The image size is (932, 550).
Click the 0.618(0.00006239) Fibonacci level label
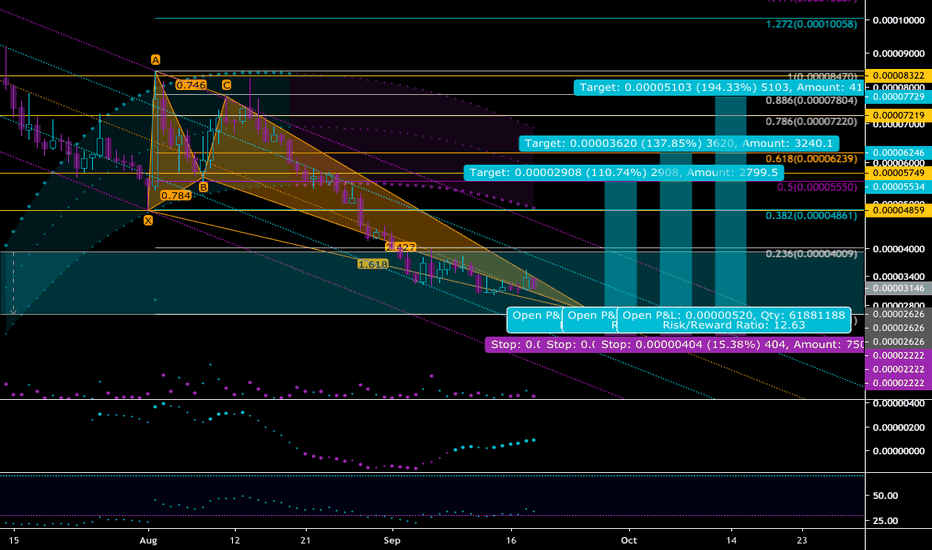click(811, 159)
